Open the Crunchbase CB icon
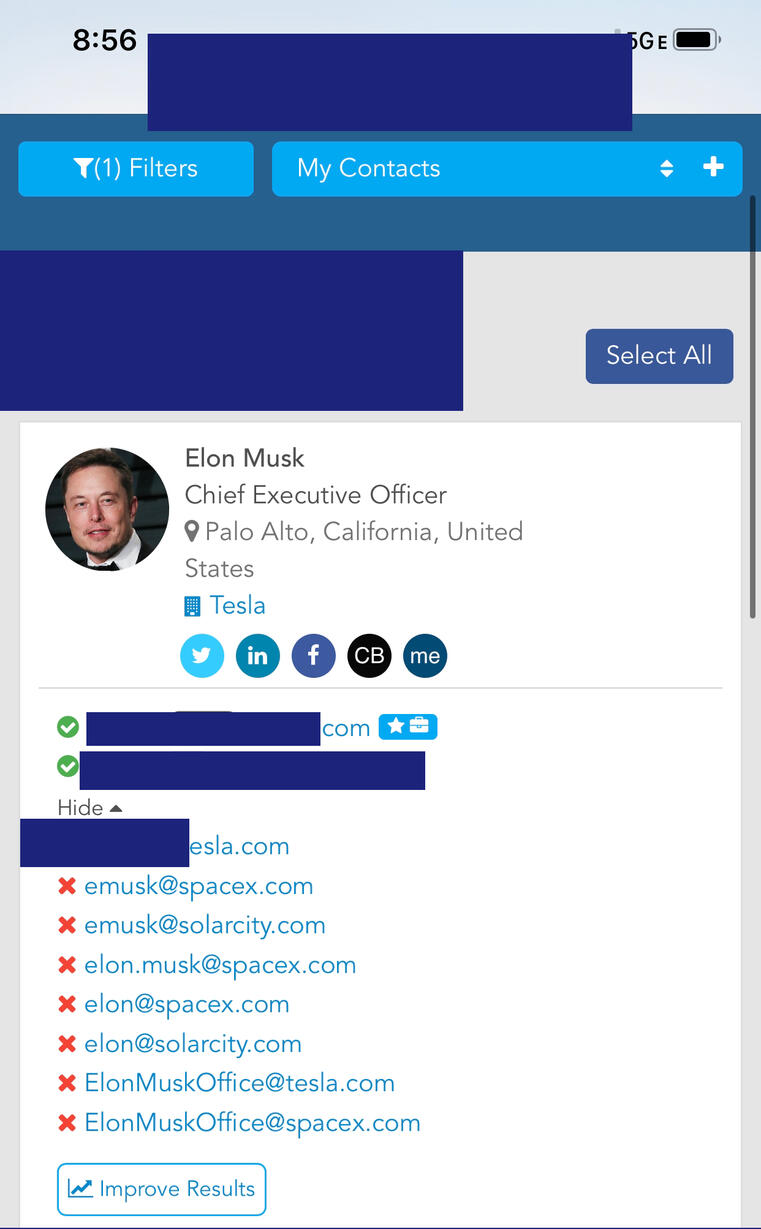The image size is (761, 1229). pyautogui.click(x=369, y=656)
